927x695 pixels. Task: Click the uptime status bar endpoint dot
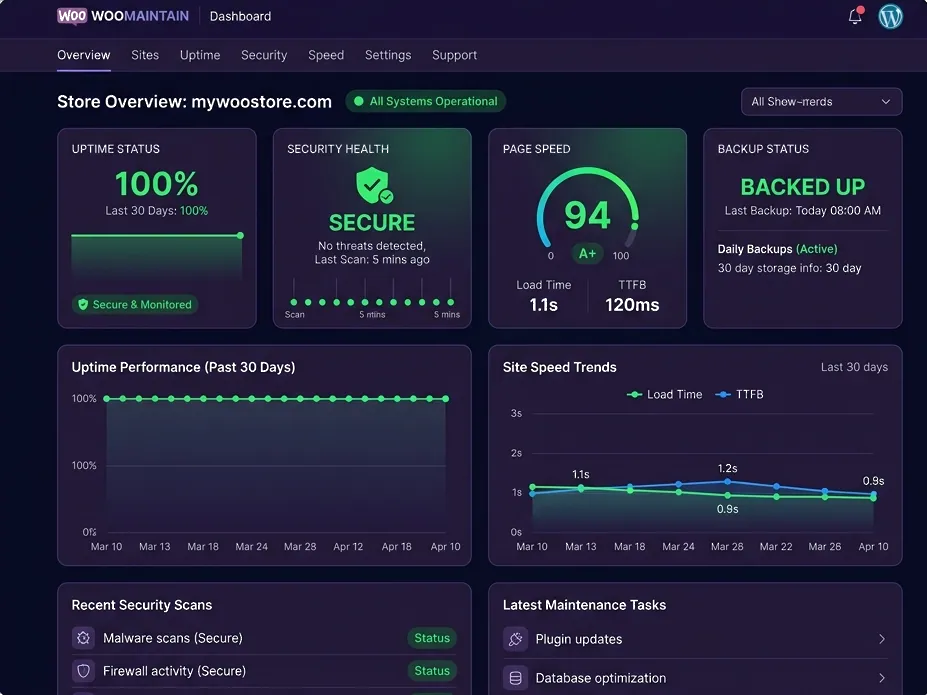(x=240, y=235)
